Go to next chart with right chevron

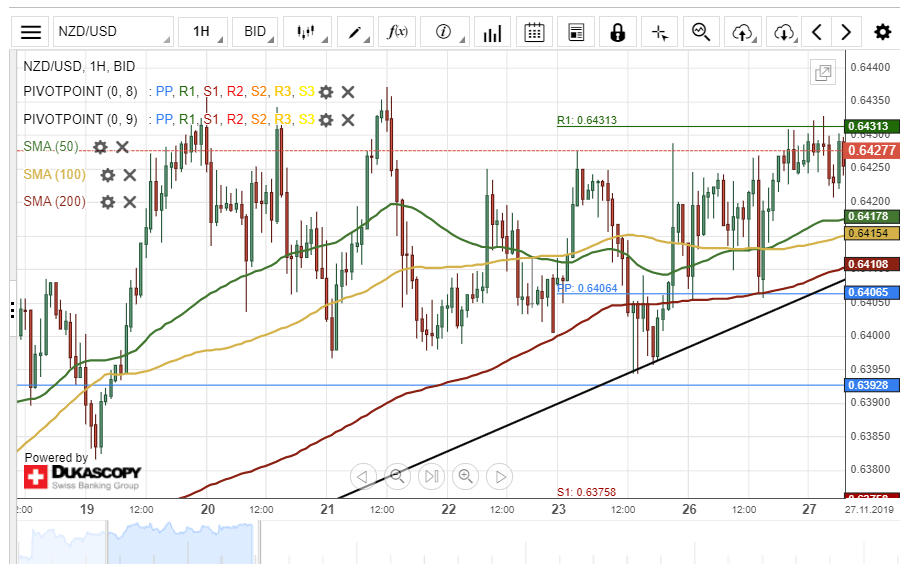pyautogui.click(x=846, y=32)
